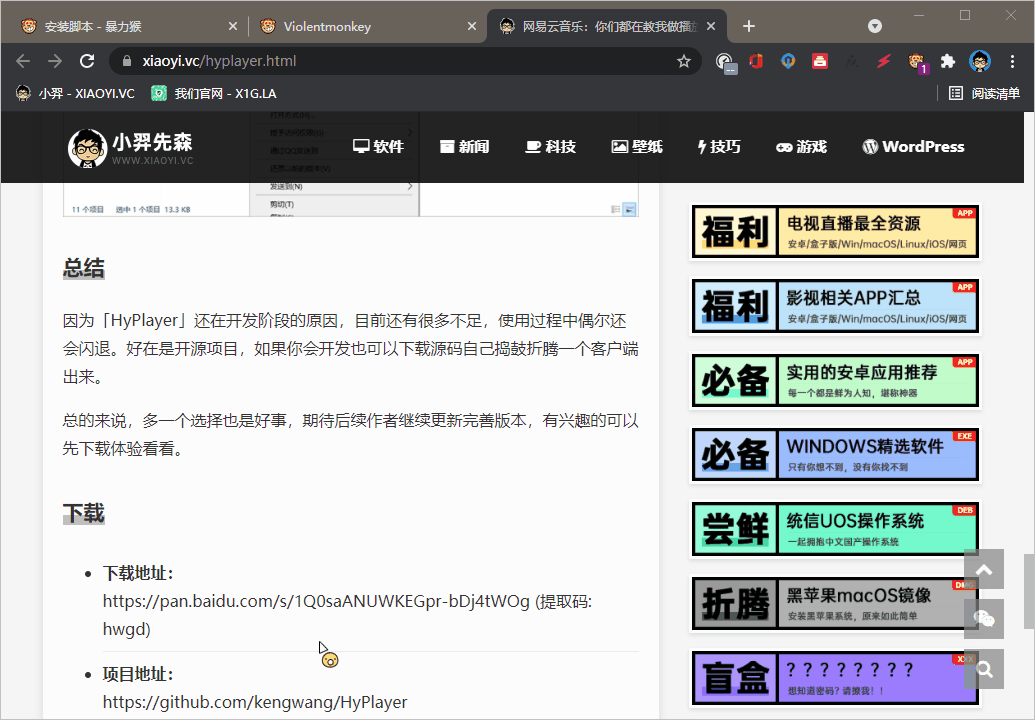Open the 阅读清单 reading list
This screenshot has width=1035, height=720.
pos(985,93)
